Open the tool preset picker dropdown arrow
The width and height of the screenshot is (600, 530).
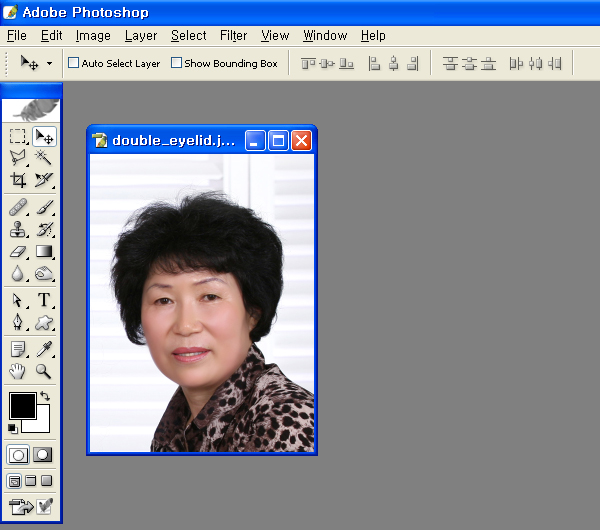pos(49,64)
